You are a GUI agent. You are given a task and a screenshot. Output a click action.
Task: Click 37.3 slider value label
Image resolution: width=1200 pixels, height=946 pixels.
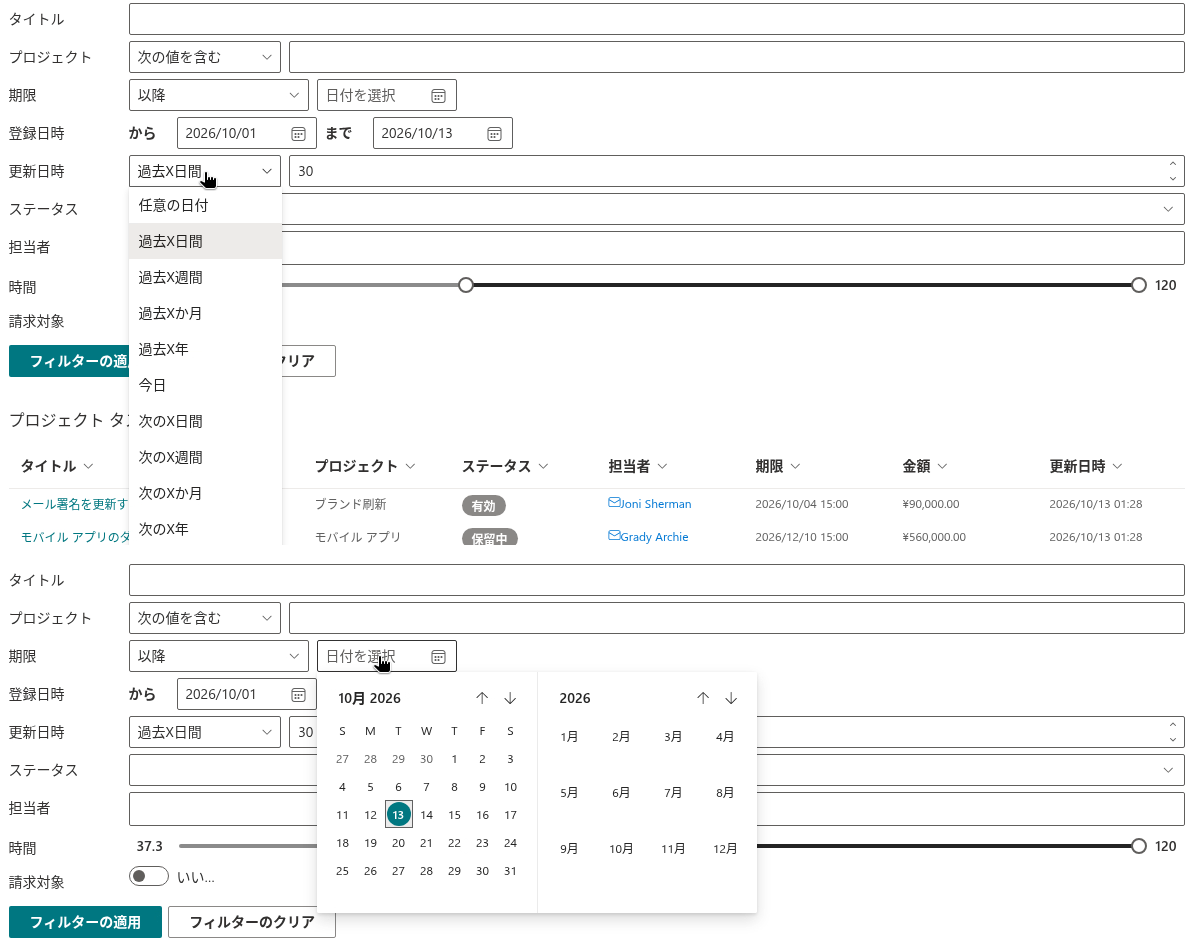[x=150, y=846]
